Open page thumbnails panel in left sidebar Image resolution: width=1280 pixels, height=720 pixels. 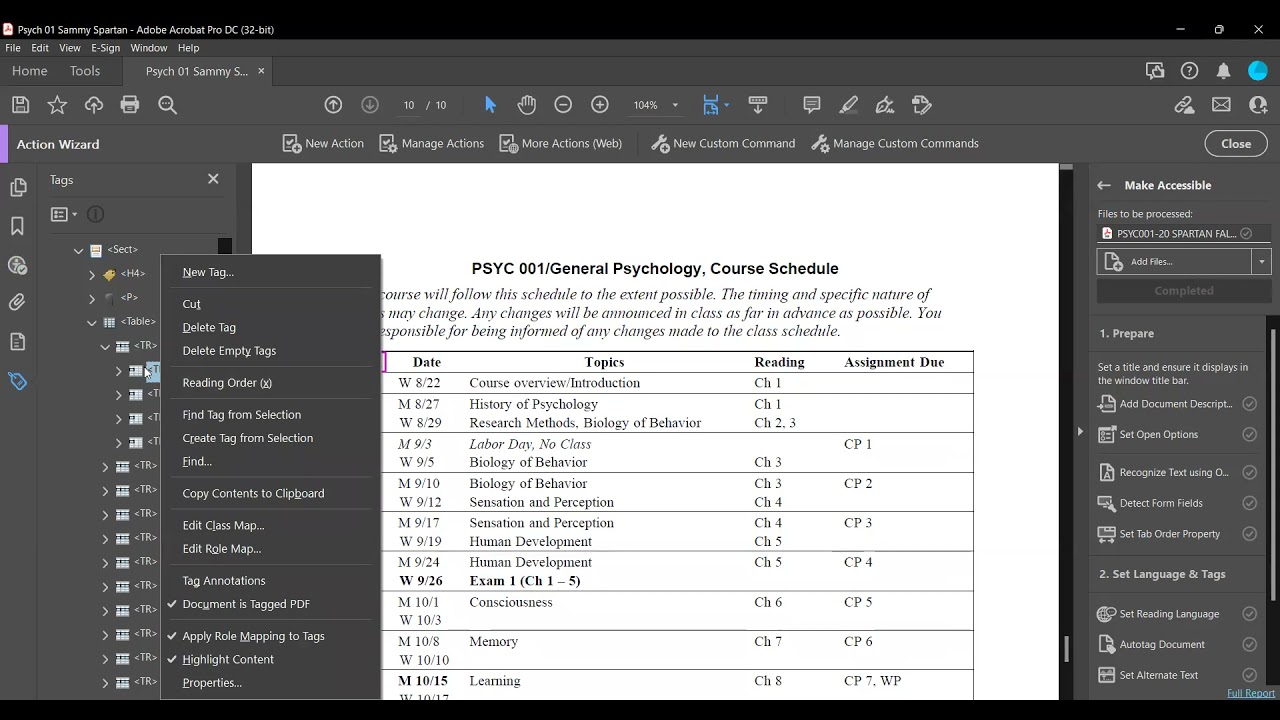coord(17,188)
